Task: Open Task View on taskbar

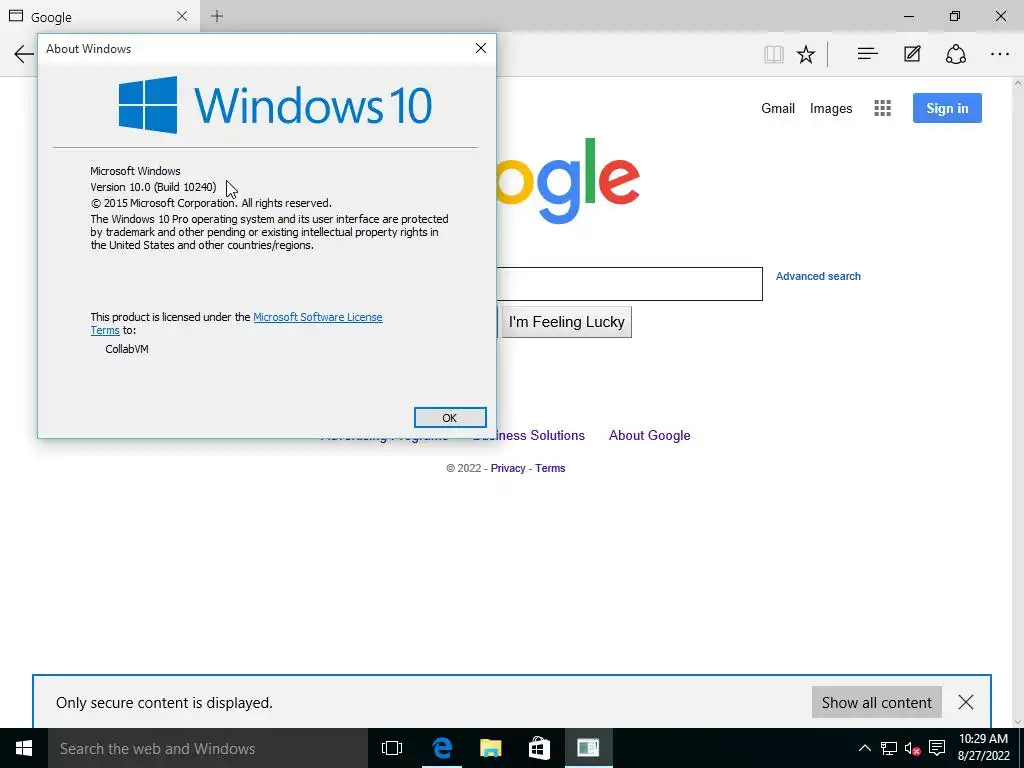Action: pos(392,748)
